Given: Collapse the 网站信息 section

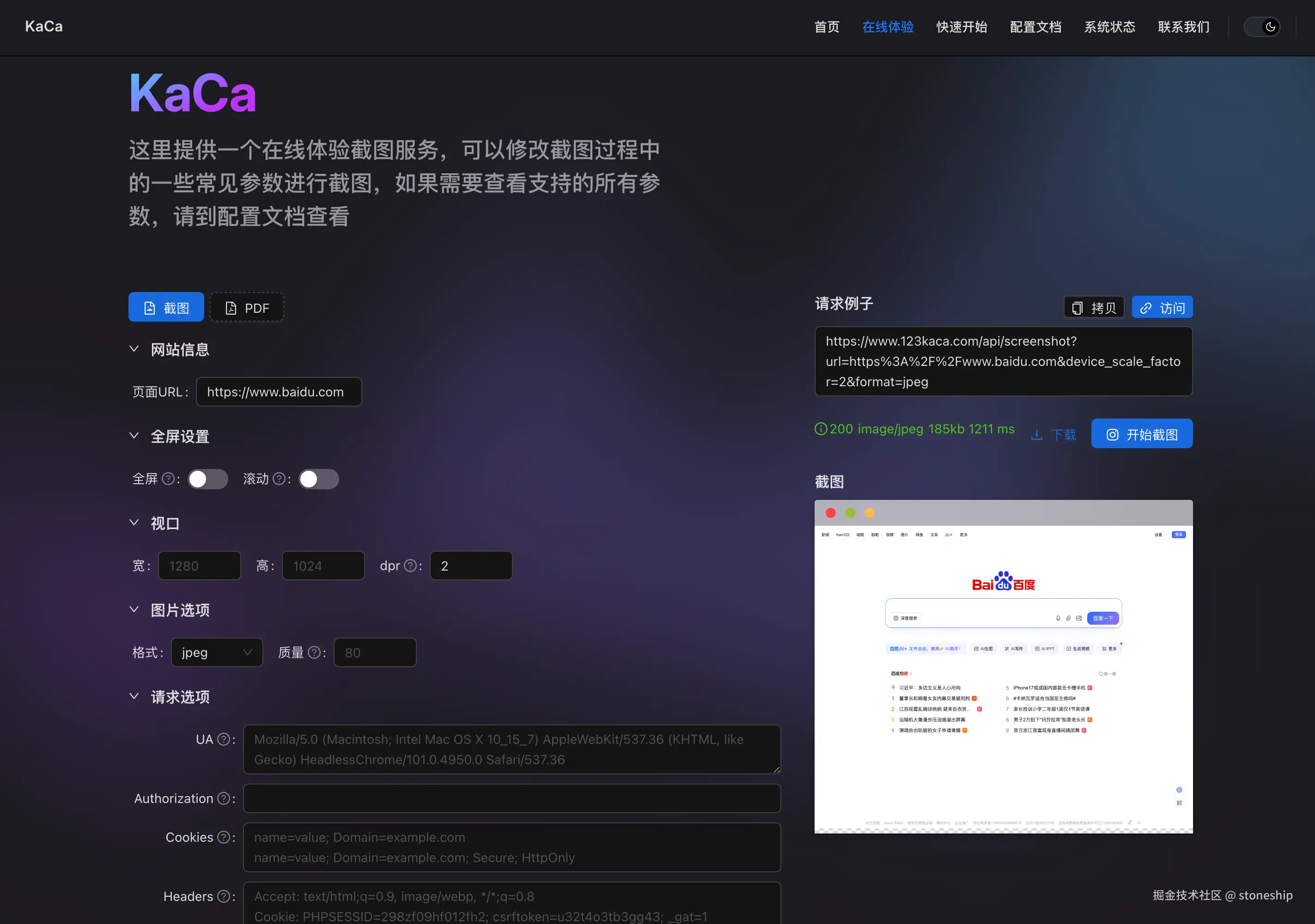Looking at the screenshot, I should [134, 349].
